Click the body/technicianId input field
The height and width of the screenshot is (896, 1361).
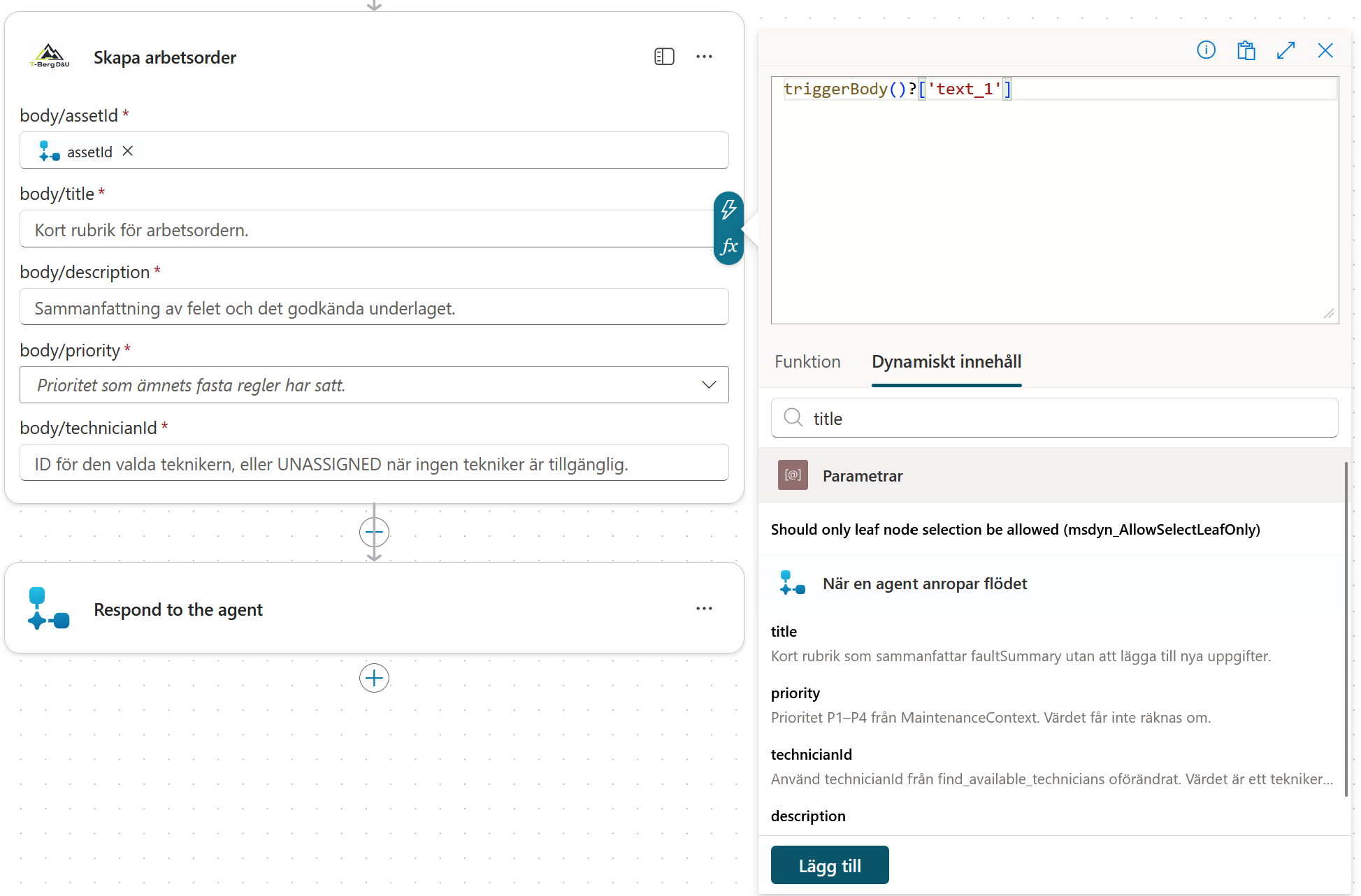click(x=374, y=463)
